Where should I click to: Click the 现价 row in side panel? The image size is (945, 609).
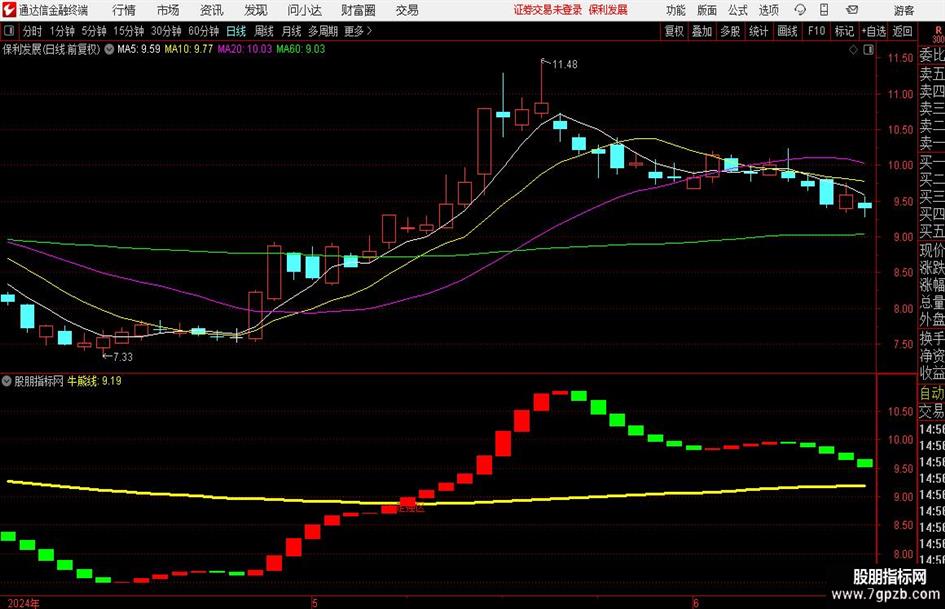(932, 251)
